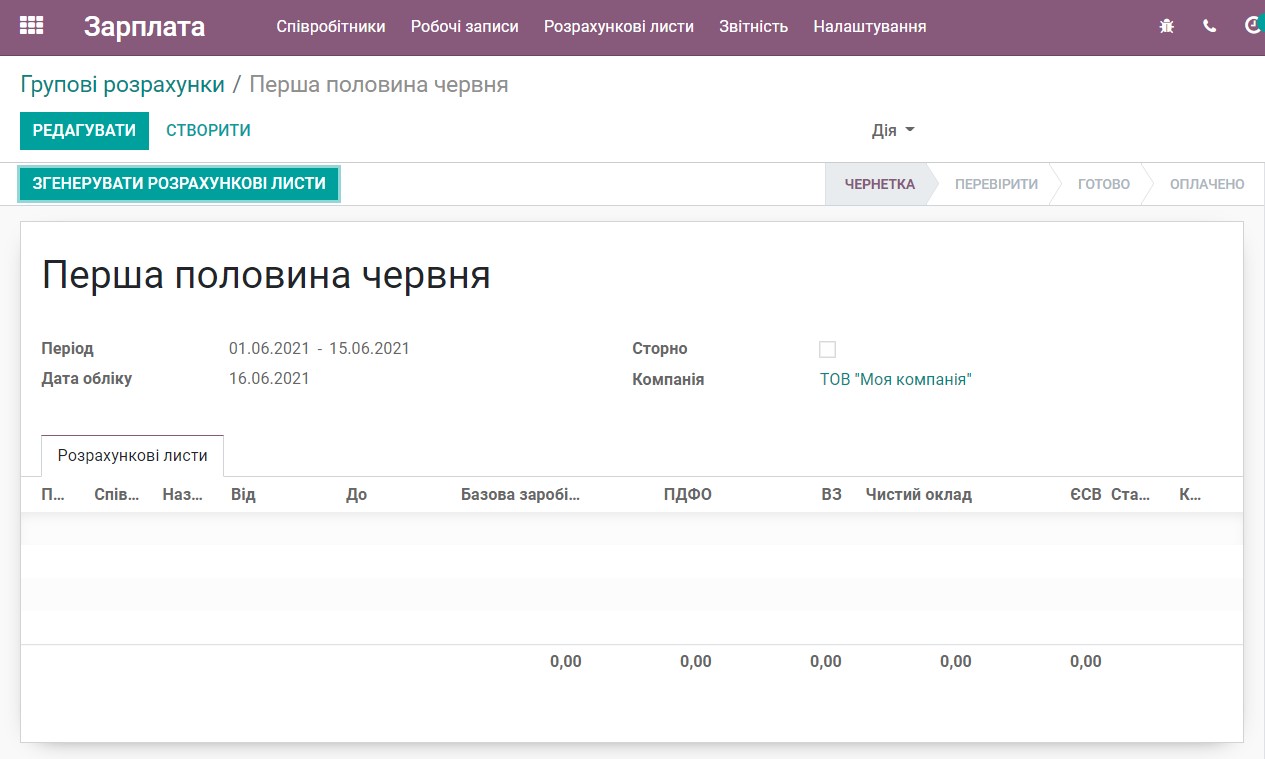Sort by the ПДФО column header
The image size is (1265, 759).
[x=688, y=494]
